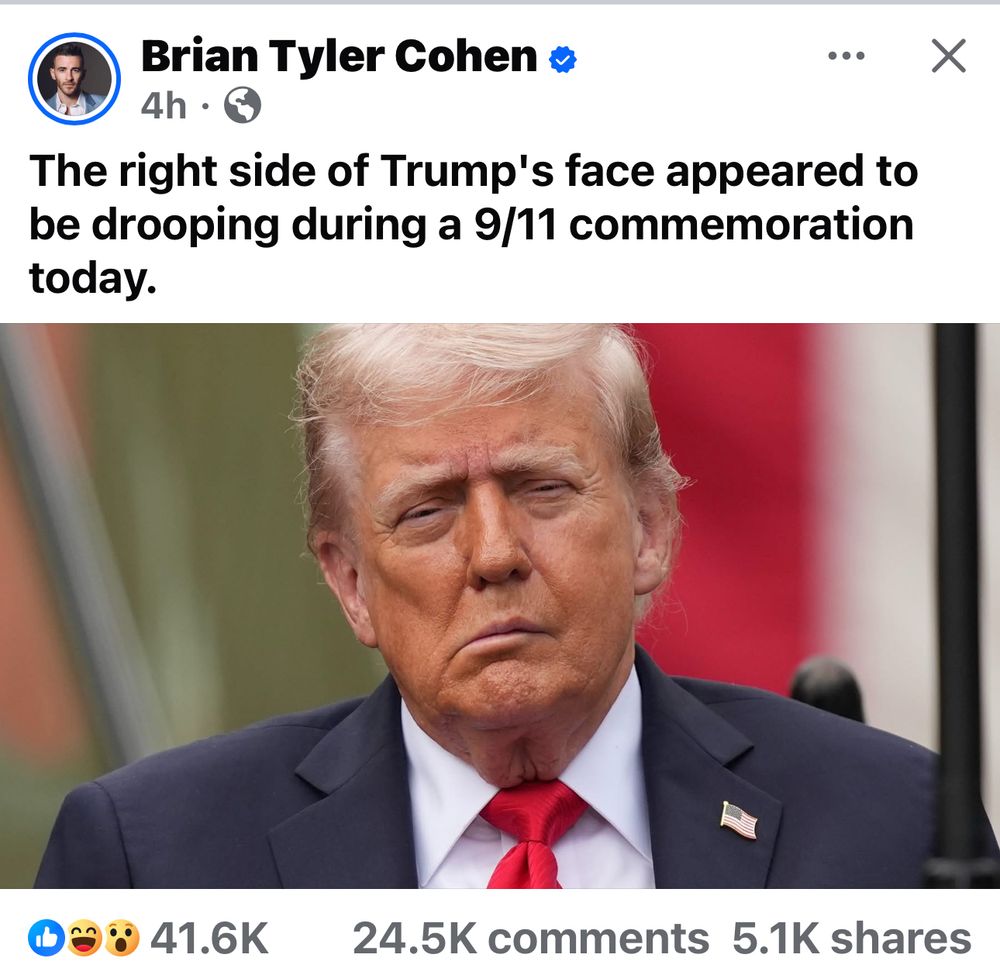Click the American flag lapel pin in photo

point(739,820)
